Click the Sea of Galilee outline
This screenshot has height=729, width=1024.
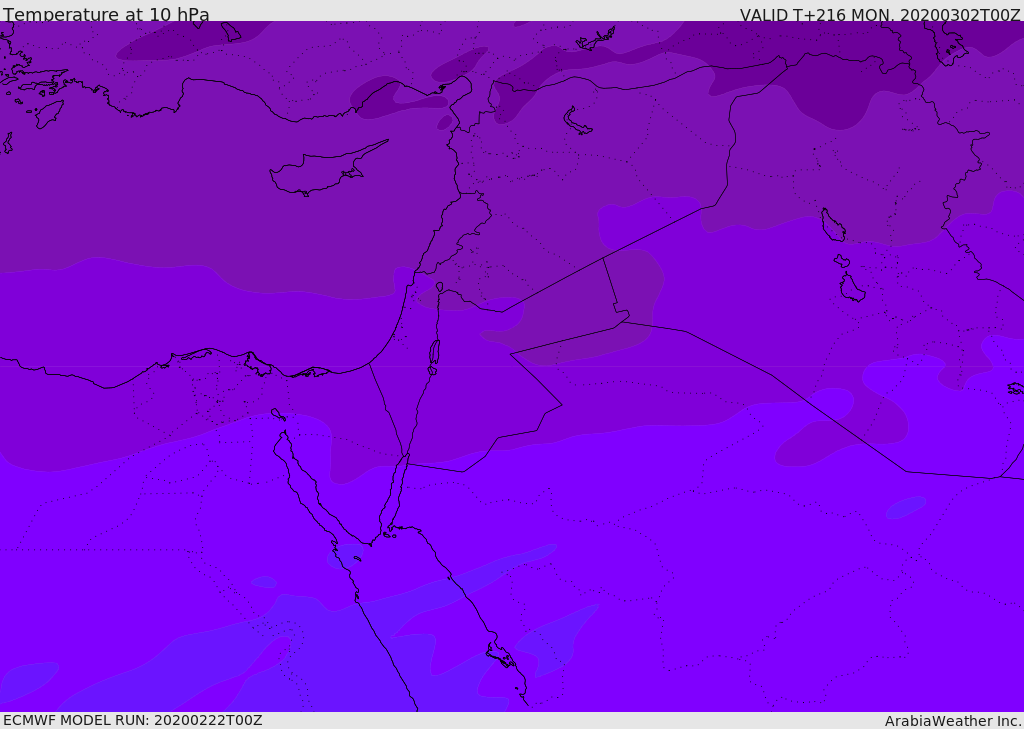[439, 287]
